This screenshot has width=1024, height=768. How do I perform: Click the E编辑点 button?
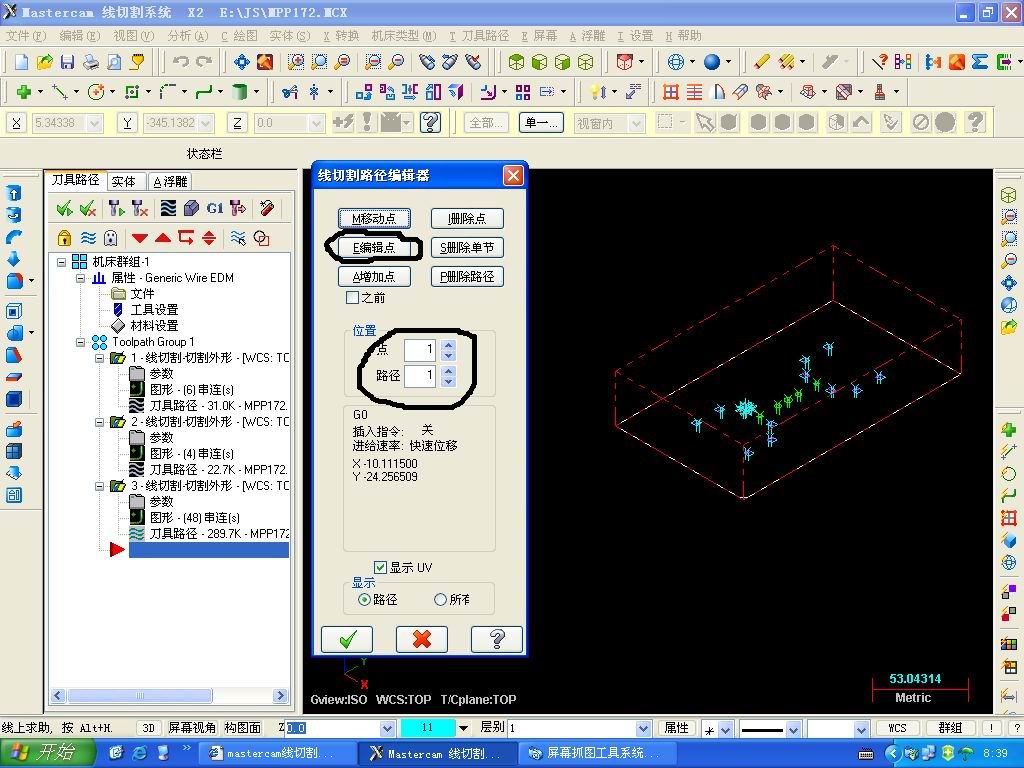pos(374,248)
